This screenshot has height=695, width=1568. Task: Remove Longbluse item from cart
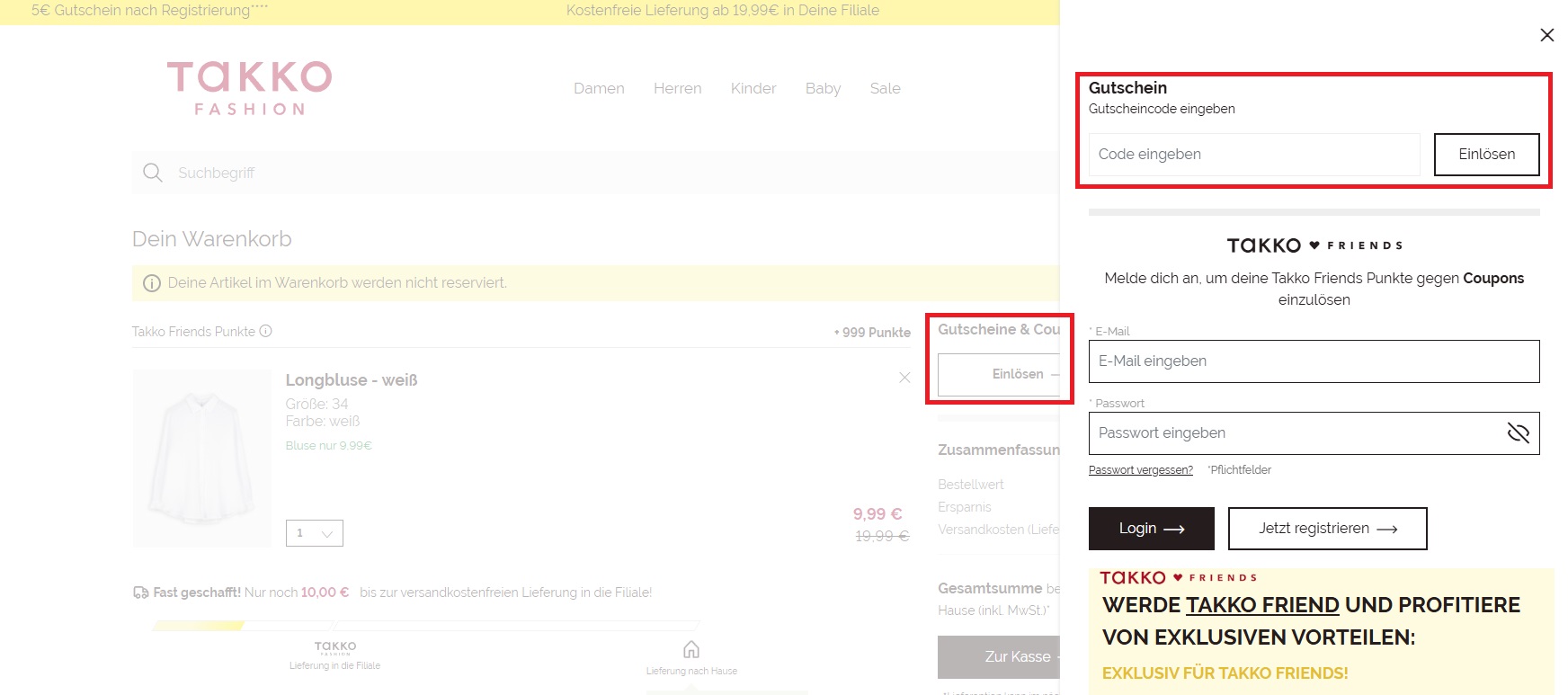[904, 378]
